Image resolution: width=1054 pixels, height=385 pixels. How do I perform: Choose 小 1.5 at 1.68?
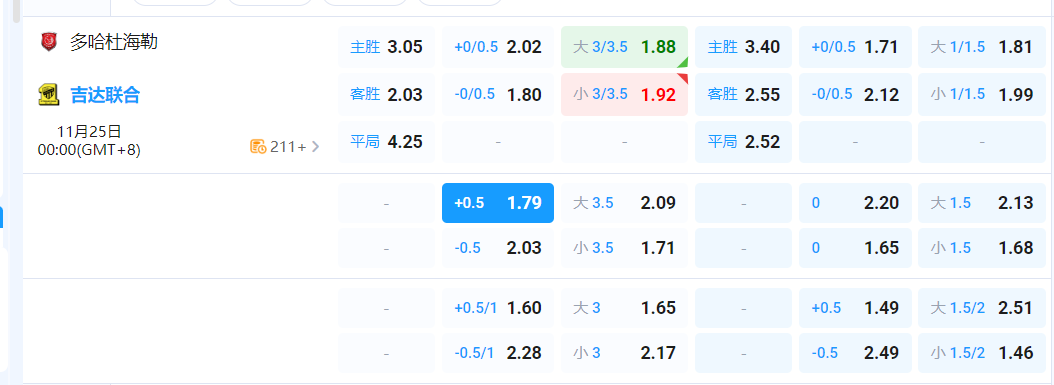click(982, 248)
